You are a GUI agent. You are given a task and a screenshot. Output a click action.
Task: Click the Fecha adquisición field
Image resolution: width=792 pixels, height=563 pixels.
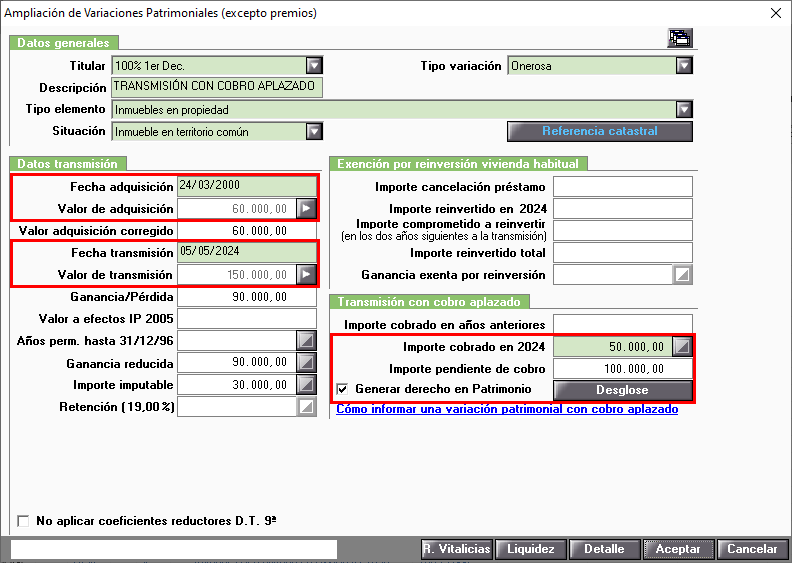point(247,186)
